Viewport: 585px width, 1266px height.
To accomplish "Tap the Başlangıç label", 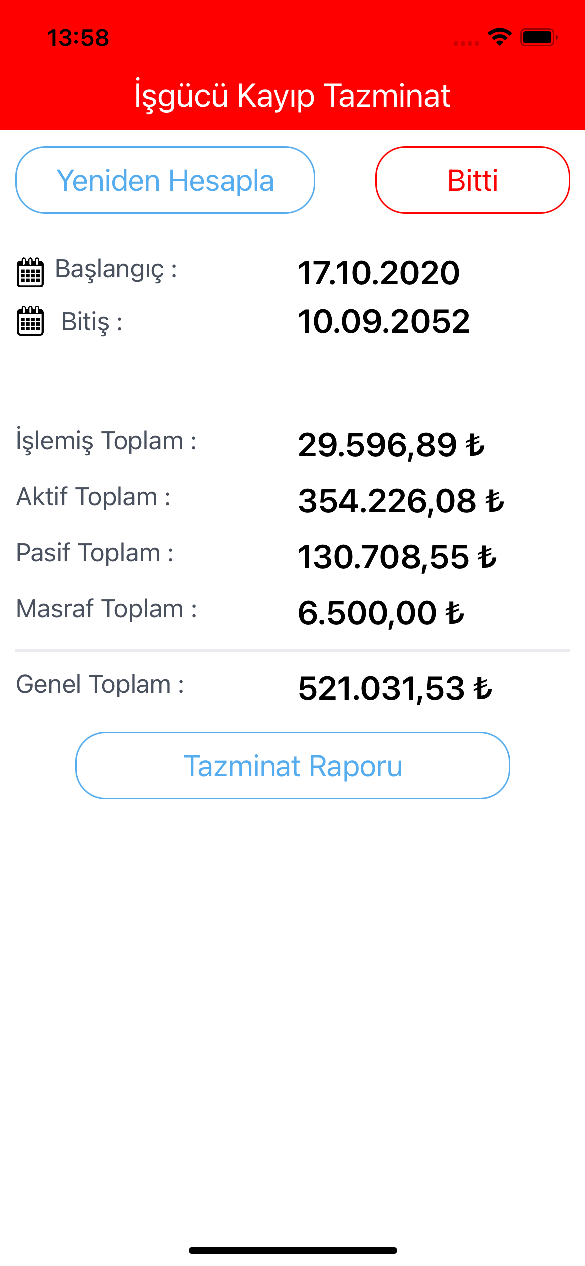I will point(116,270).
